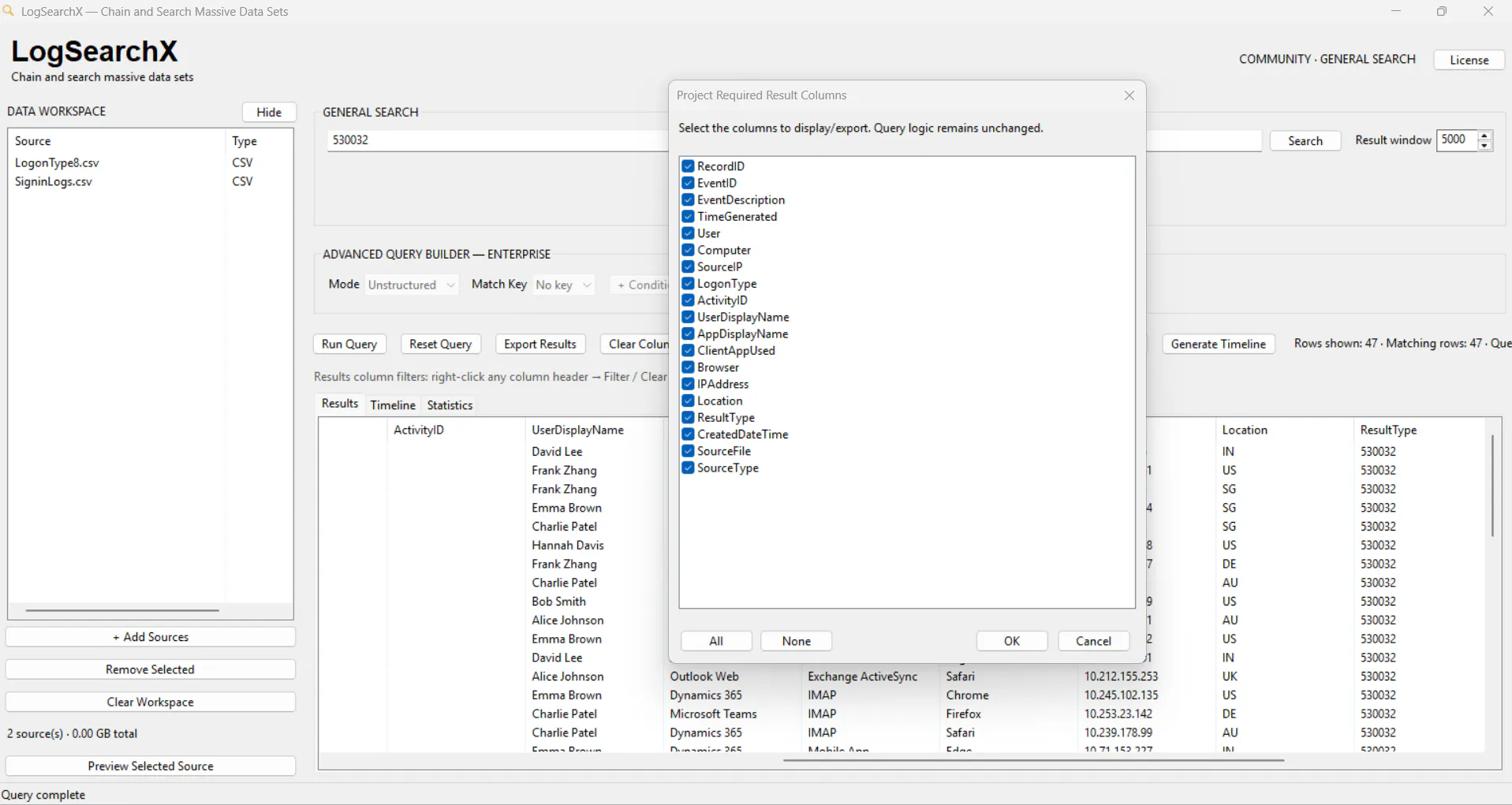Click the source list horizontal scrollbar

click(x=122, y=610)
